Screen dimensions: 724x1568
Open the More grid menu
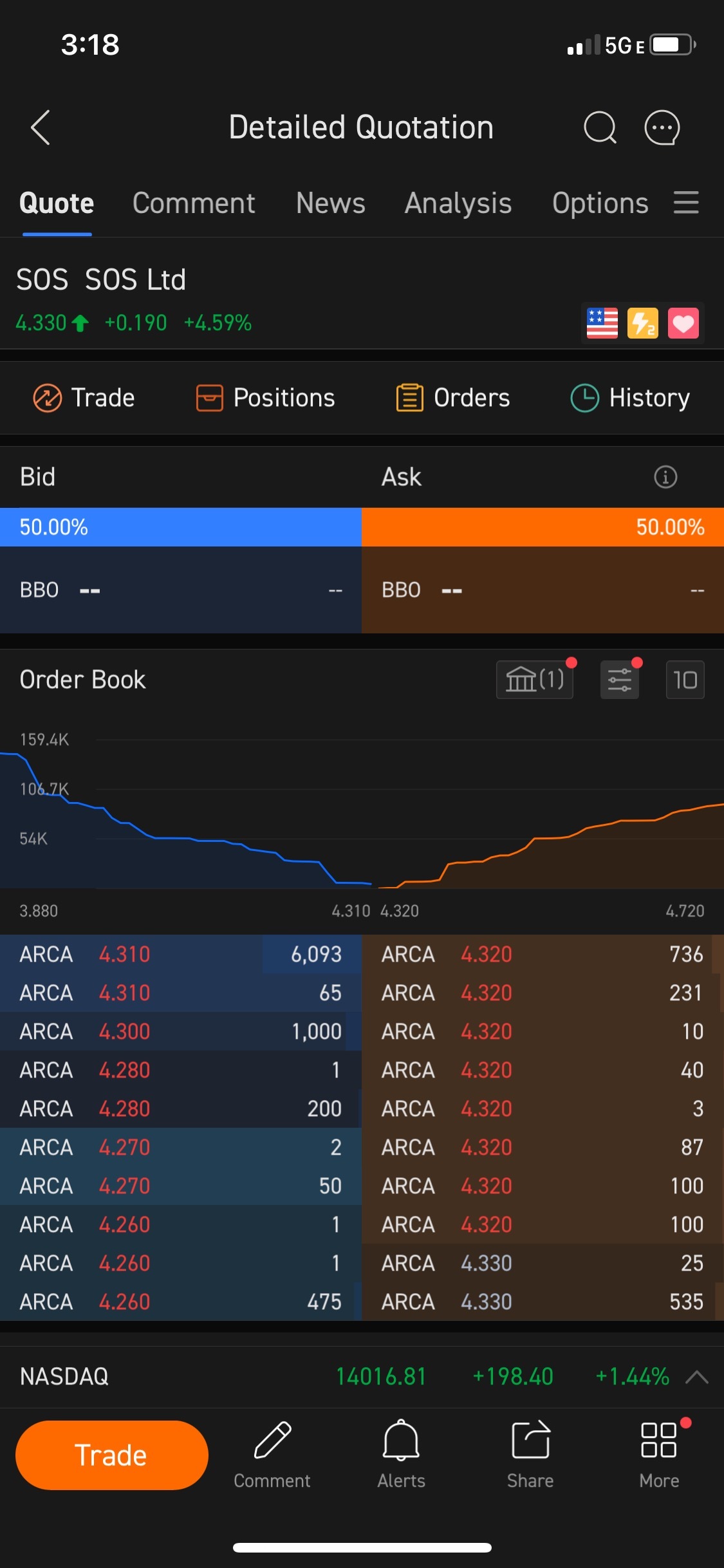[x=660, y=1455]
